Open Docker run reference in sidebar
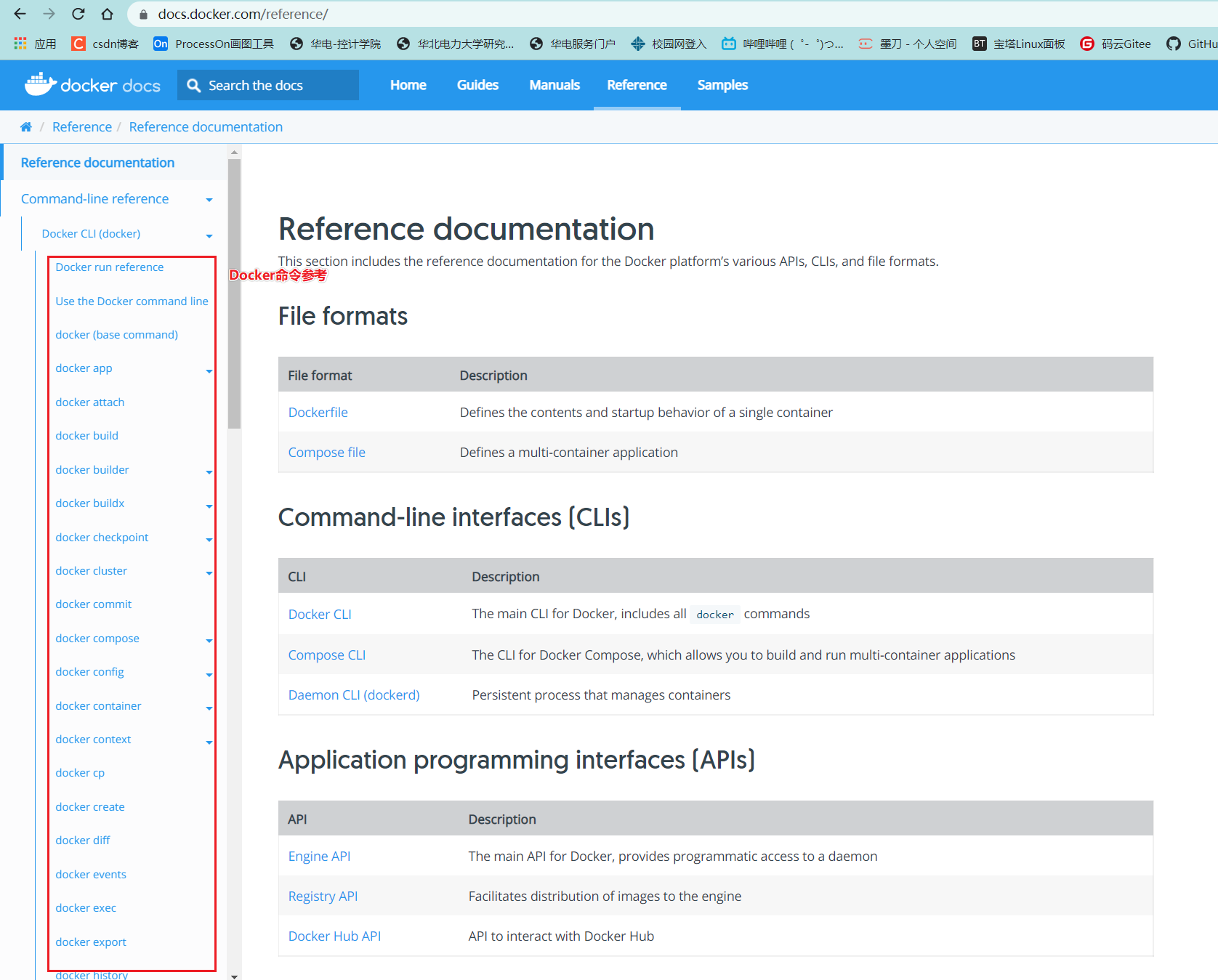 [110, 267]
